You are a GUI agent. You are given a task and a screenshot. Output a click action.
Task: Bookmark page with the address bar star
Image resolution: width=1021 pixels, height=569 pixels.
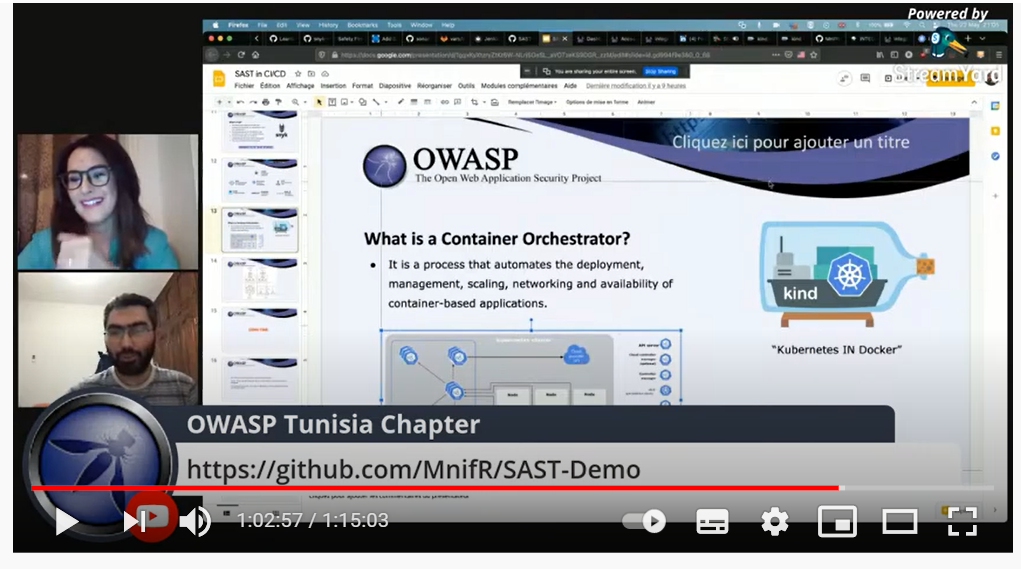(x=813, y=55)
